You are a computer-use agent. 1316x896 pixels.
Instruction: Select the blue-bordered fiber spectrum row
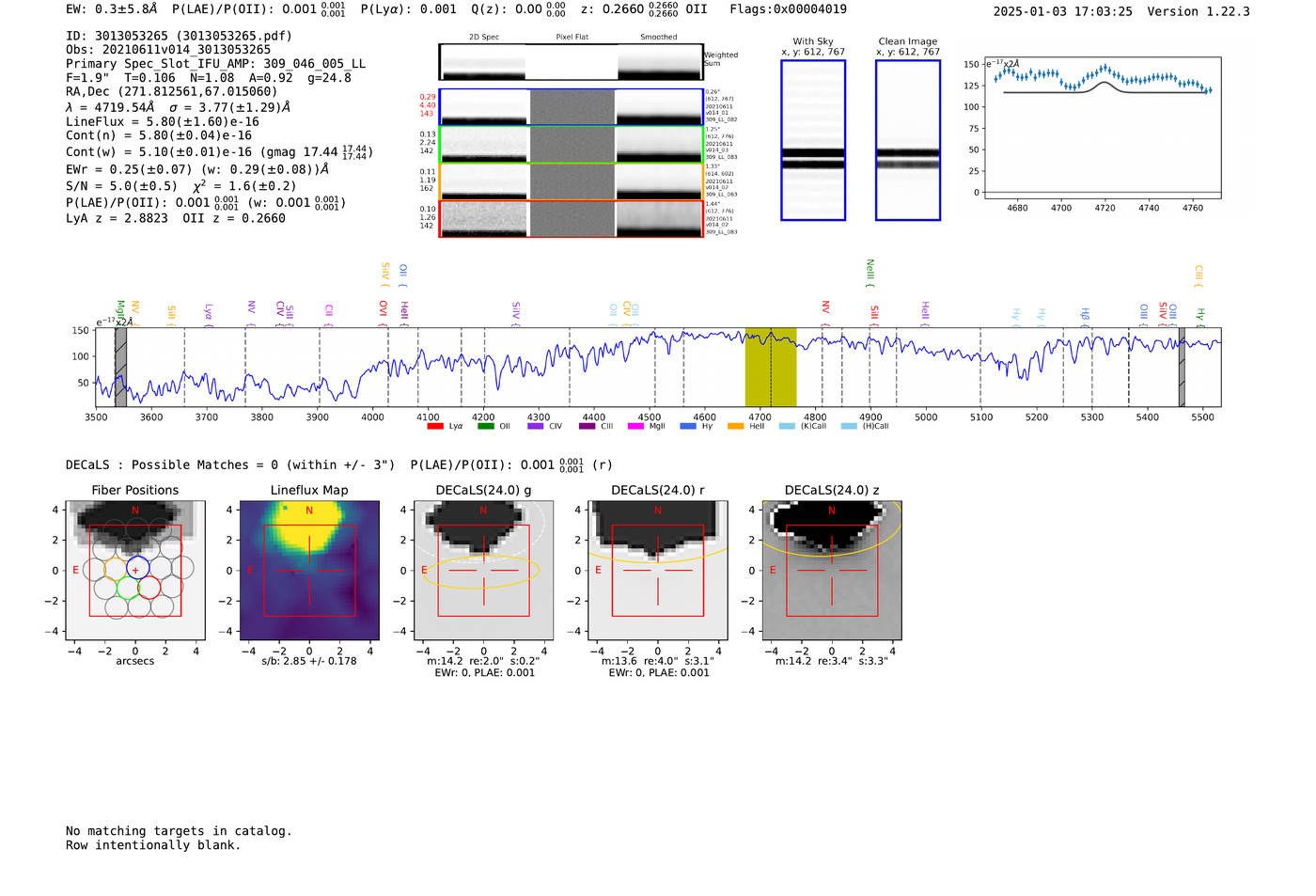[571, 107]
